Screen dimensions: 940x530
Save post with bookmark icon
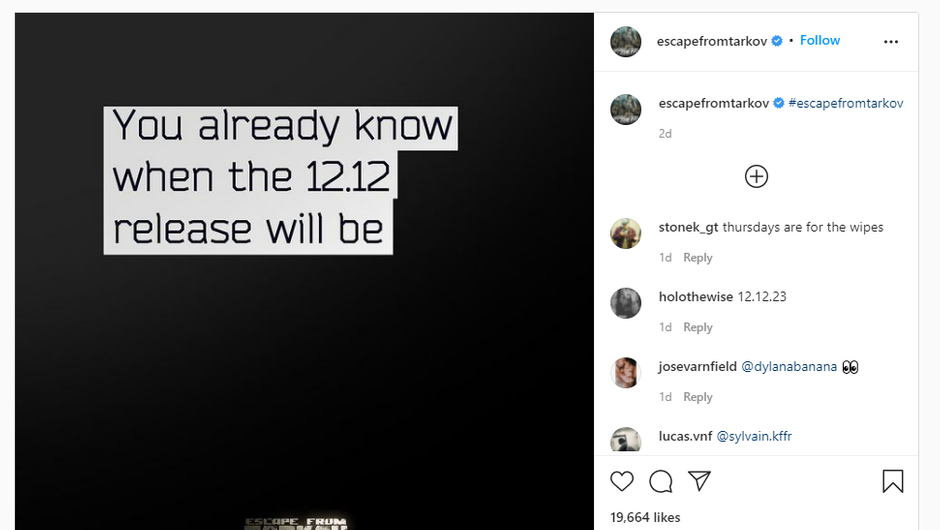tap(893, 481)
